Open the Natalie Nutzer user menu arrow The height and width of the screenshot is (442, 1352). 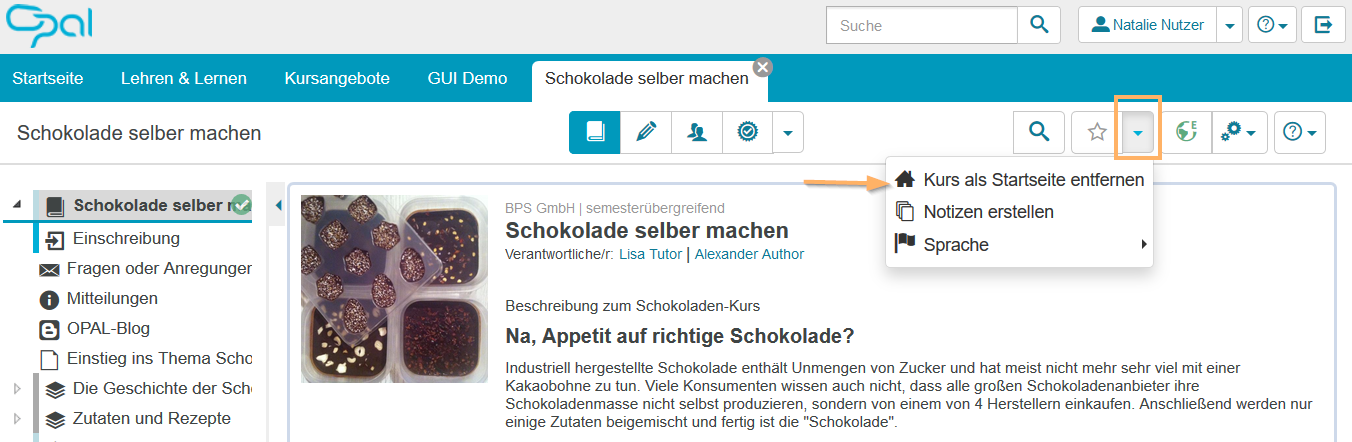coord(1229,25)
